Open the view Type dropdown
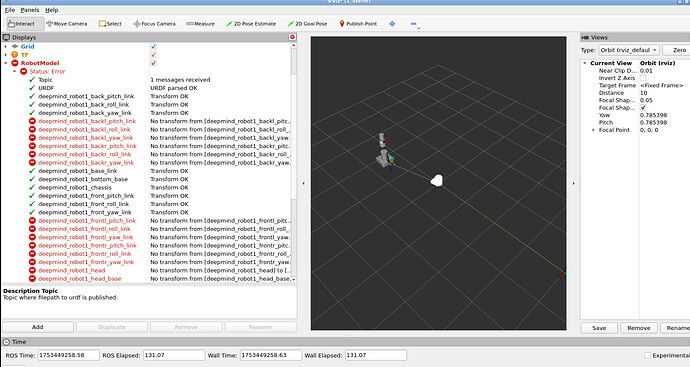 629,50
